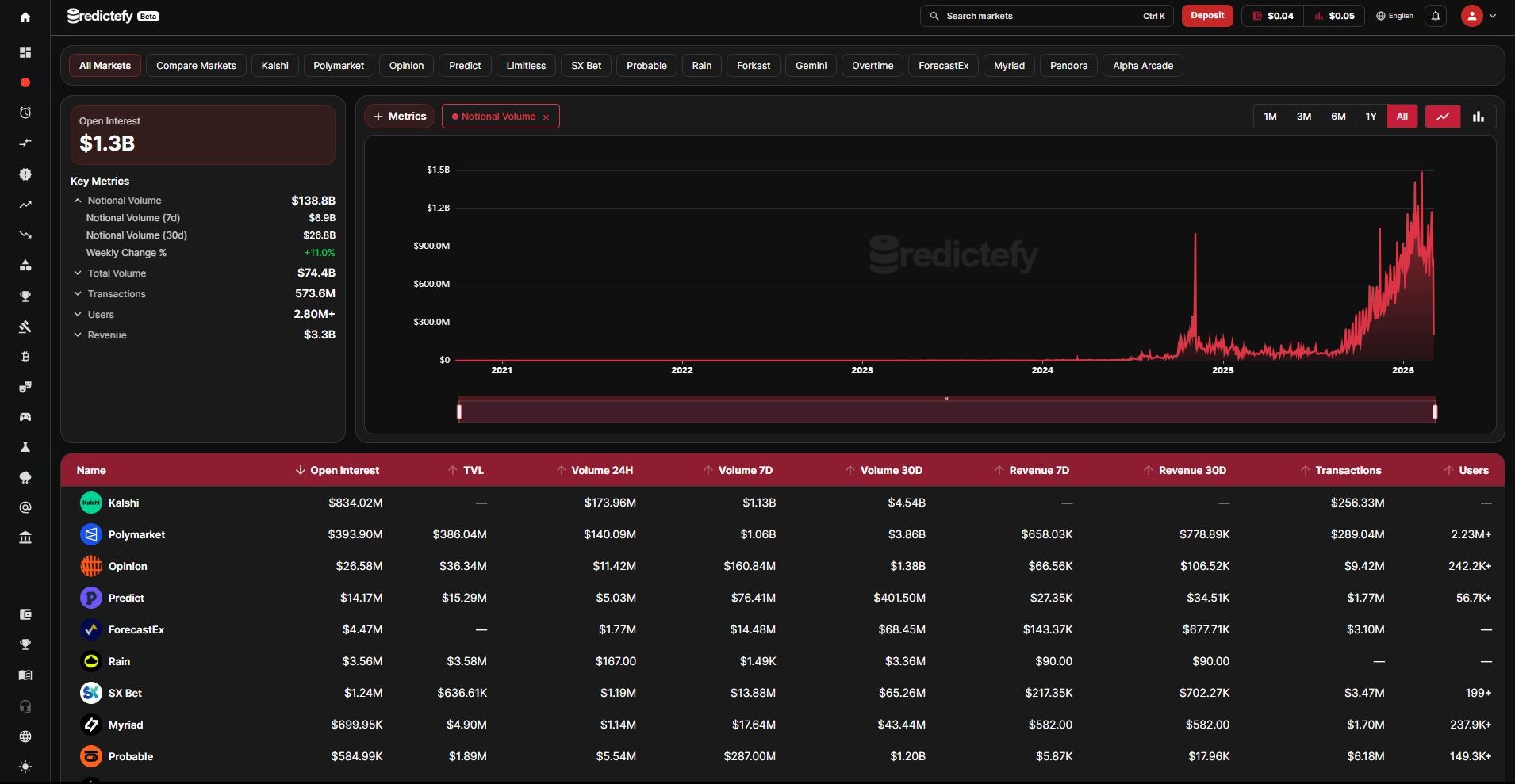The height and width of the screenshot is (784, 1515).
Task: Click the notification bell icon
Action: coord(1435,16)
